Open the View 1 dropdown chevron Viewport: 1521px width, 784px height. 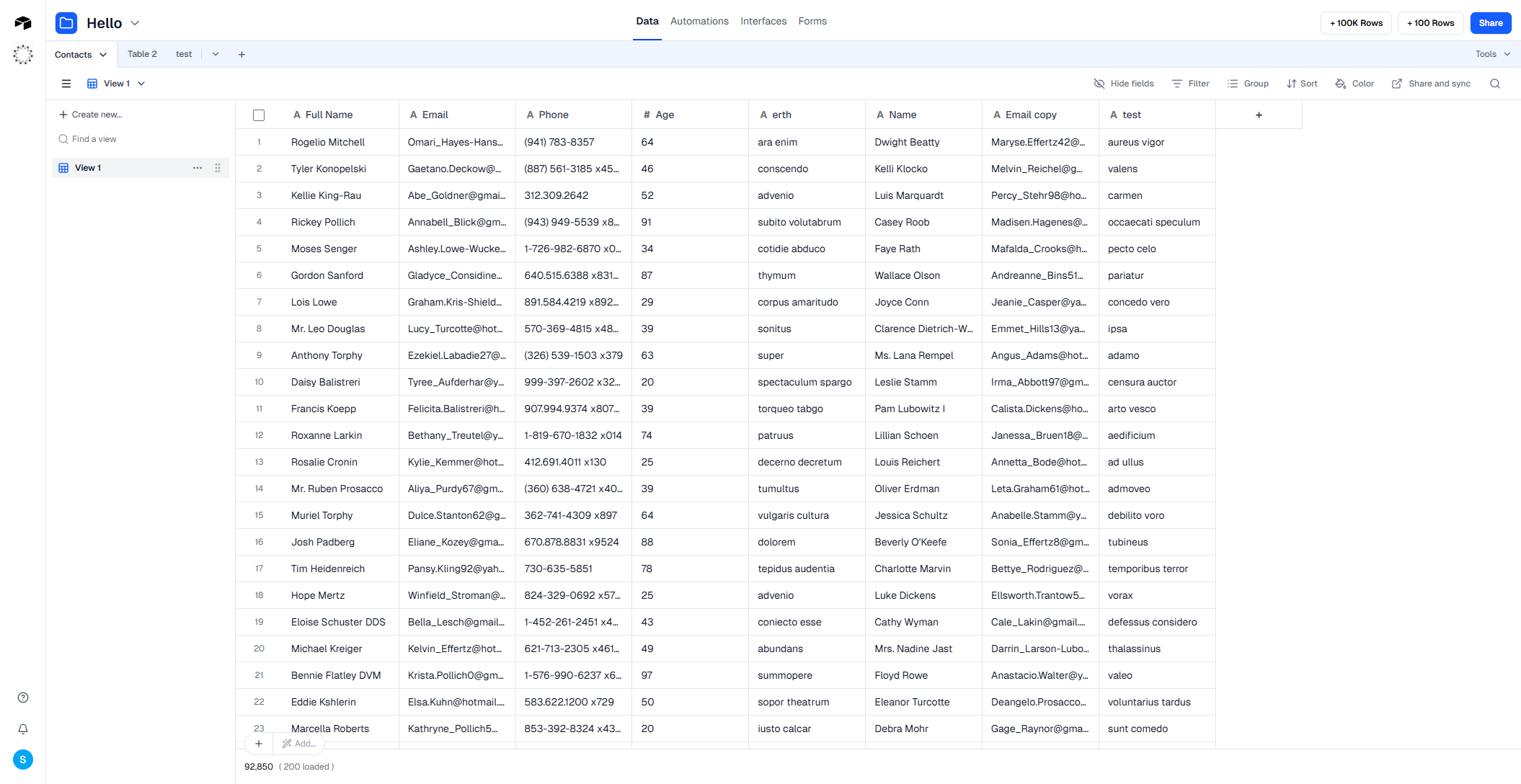point(142,83)
